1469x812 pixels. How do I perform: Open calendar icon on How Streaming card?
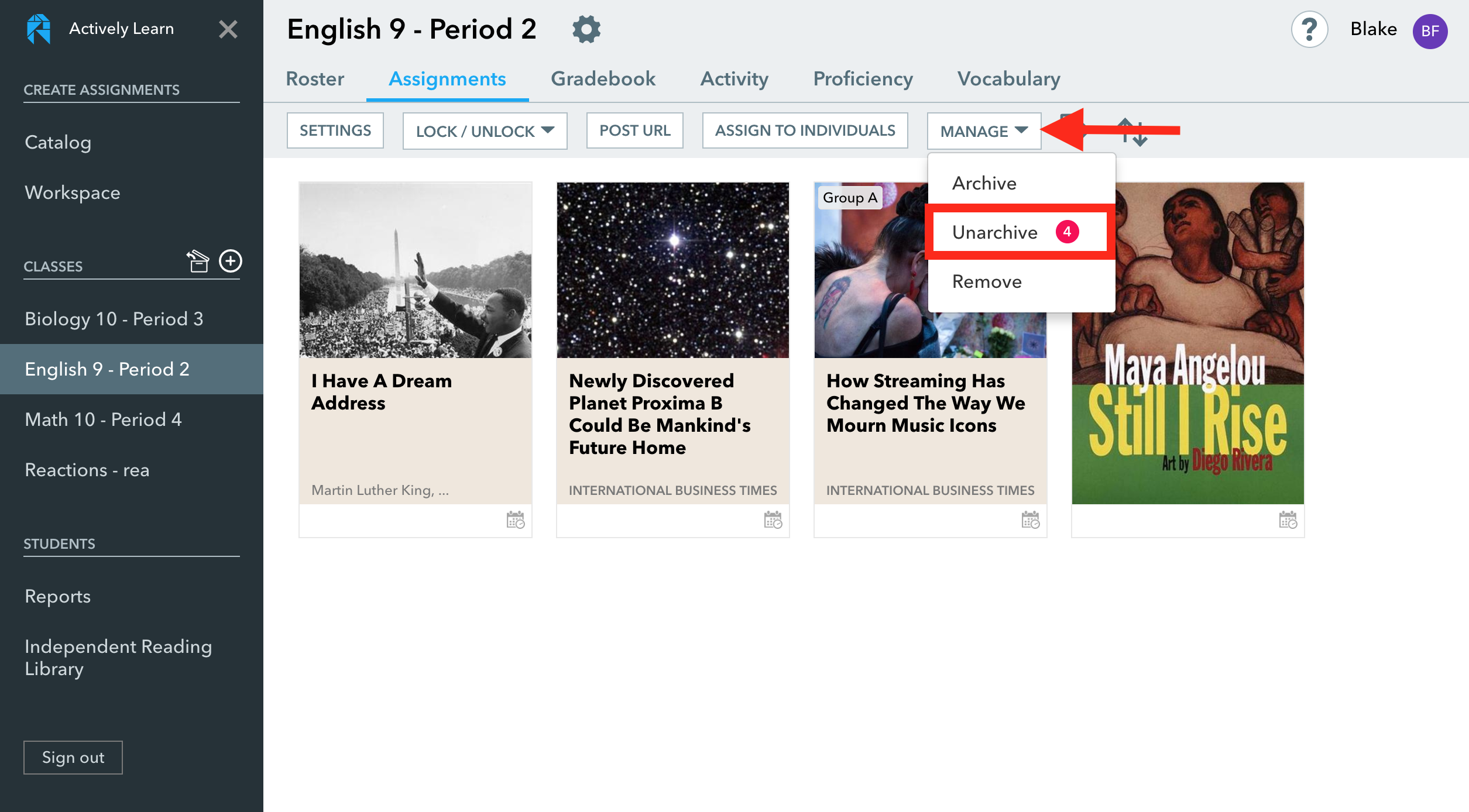point(1031,519)
